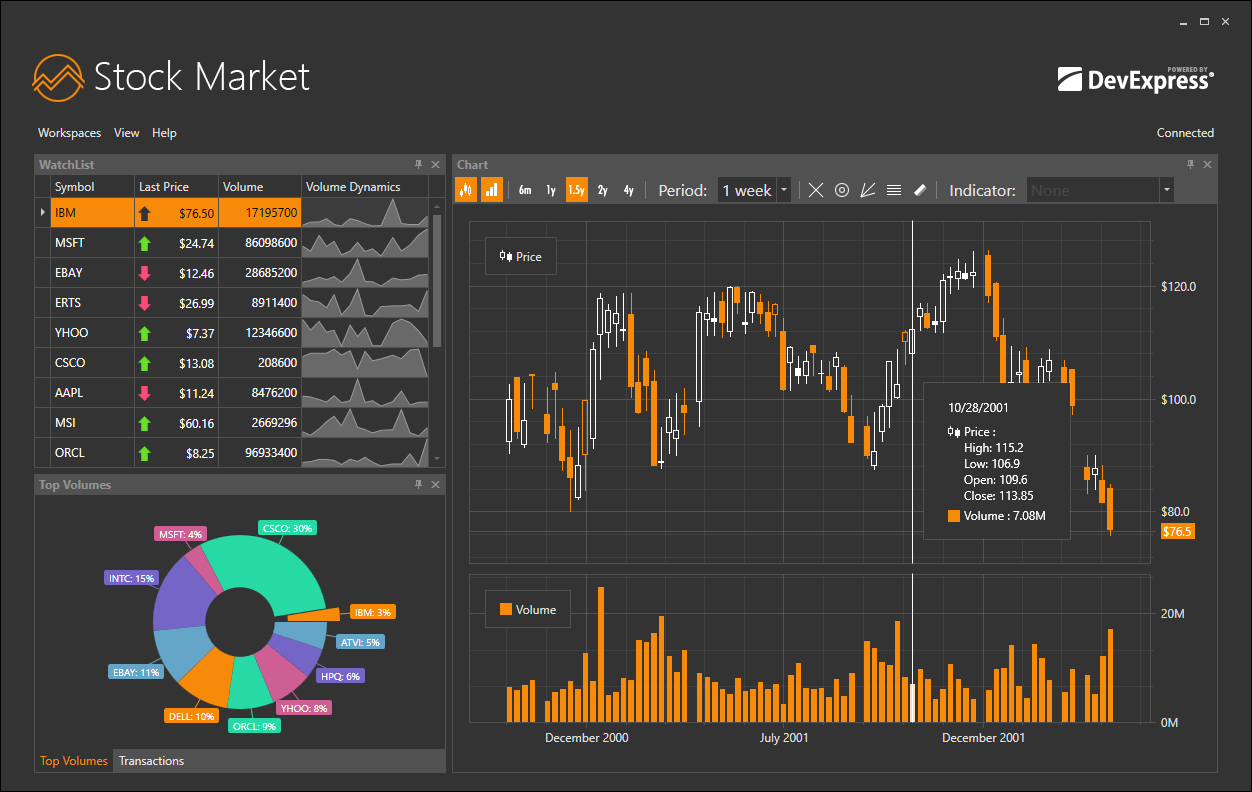1252x792 pixels.
Task: Click the $76.5 current price marker
Action: click(x=1177, y=531)
